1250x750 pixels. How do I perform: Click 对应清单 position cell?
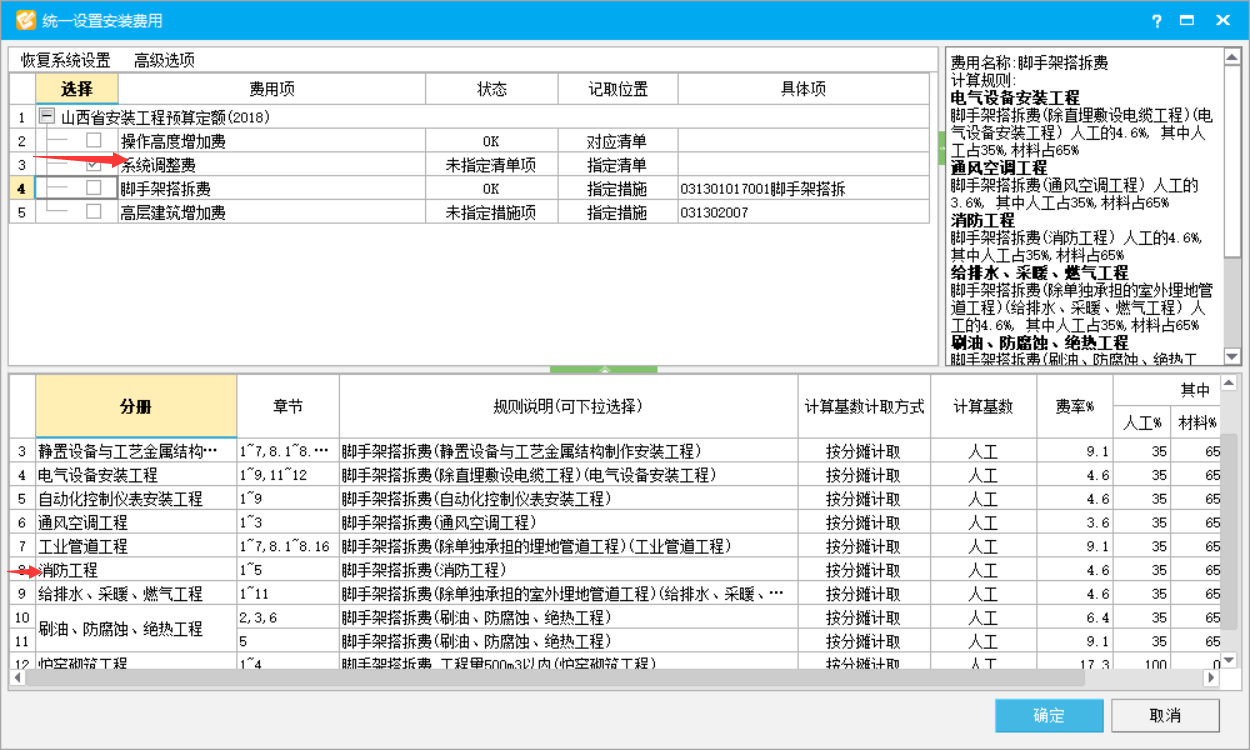click(x=618, y=141)
